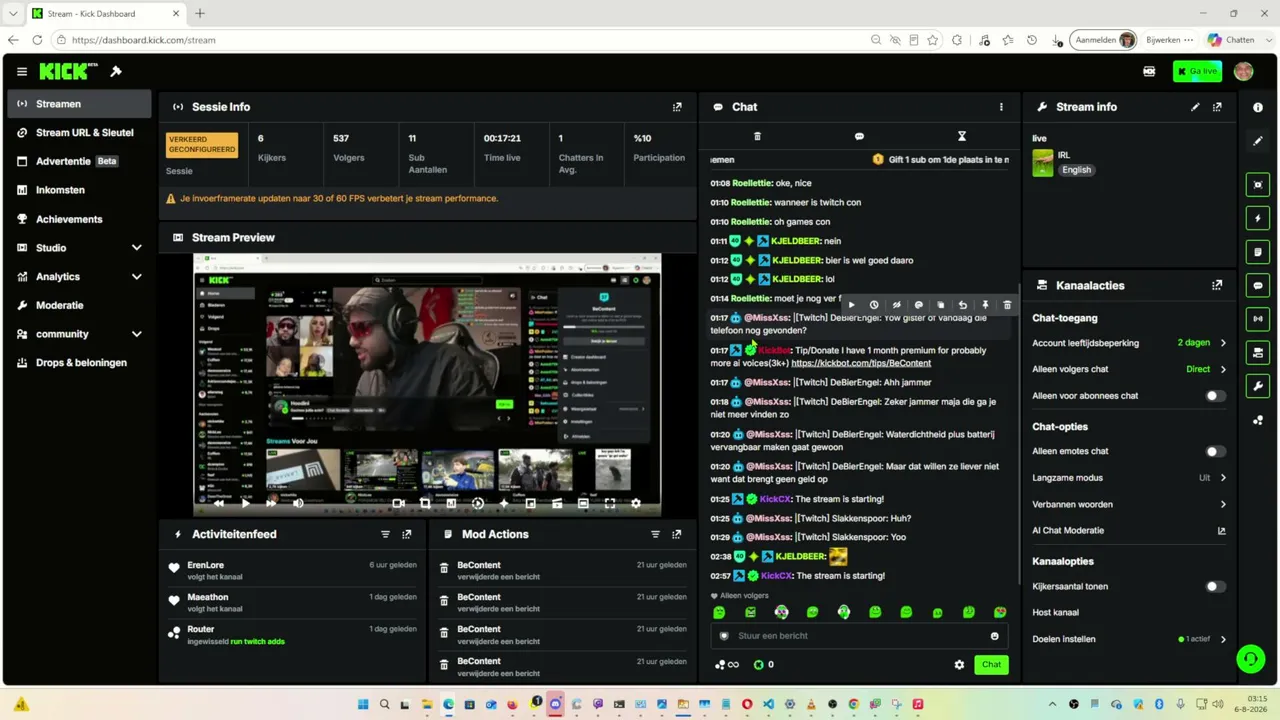Open Drops & beloningen in the sidebar
This screenshot has width=1280, height=720.
coord(80,363)
